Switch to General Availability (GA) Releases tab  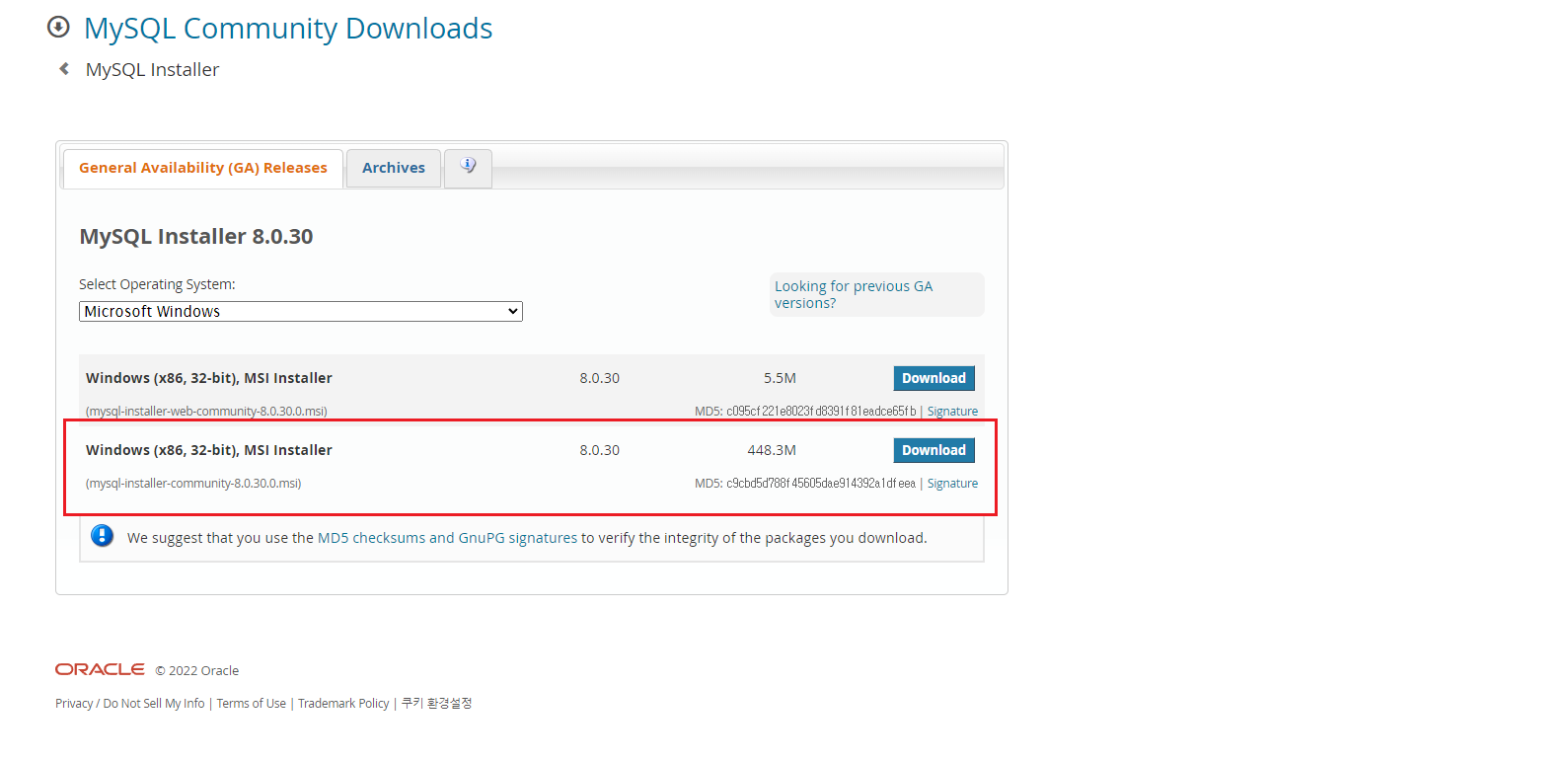(203, 169)
